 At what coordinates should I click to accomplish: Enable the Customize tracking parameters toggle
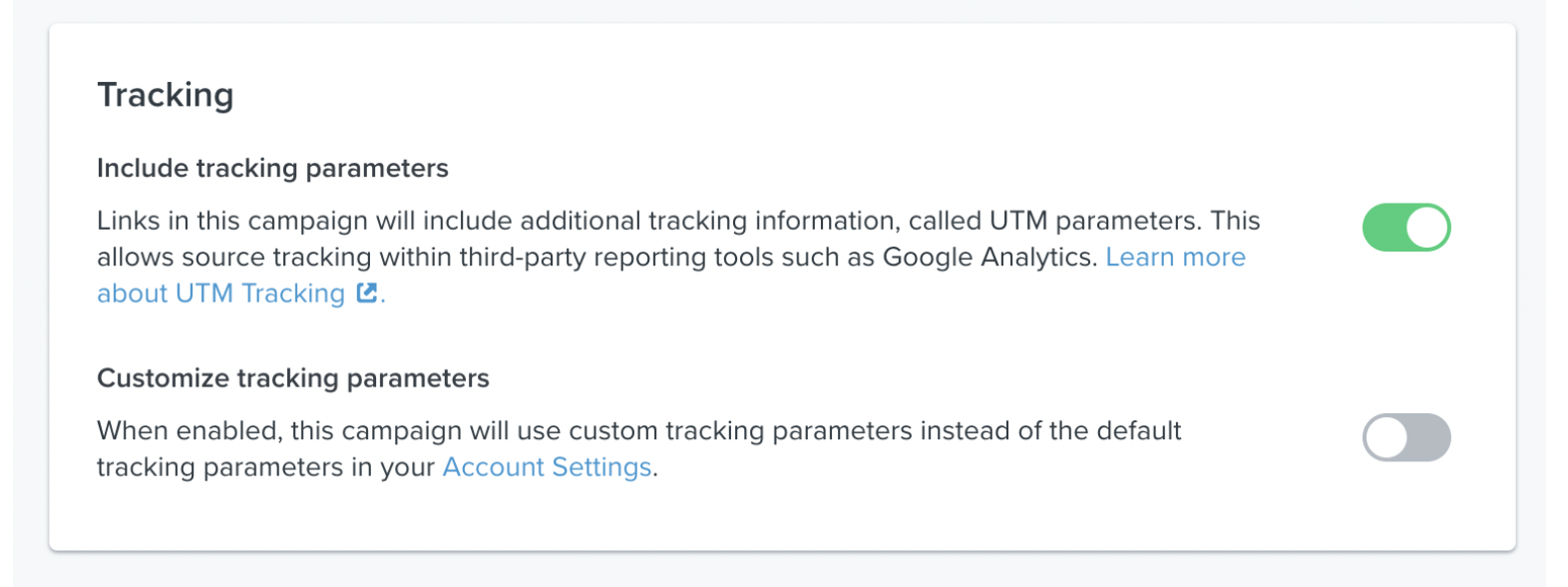pyautogui.click(x=1406, y=437)
